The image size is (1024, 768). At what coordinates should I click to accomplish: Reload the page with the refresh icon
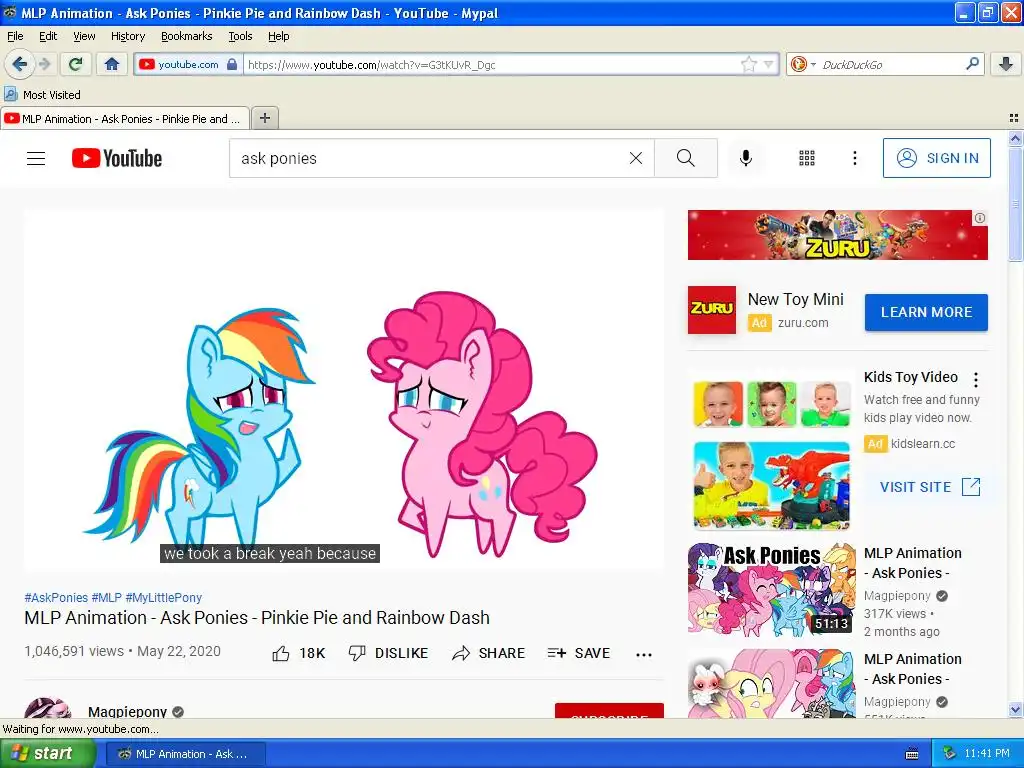click(76, 64)
